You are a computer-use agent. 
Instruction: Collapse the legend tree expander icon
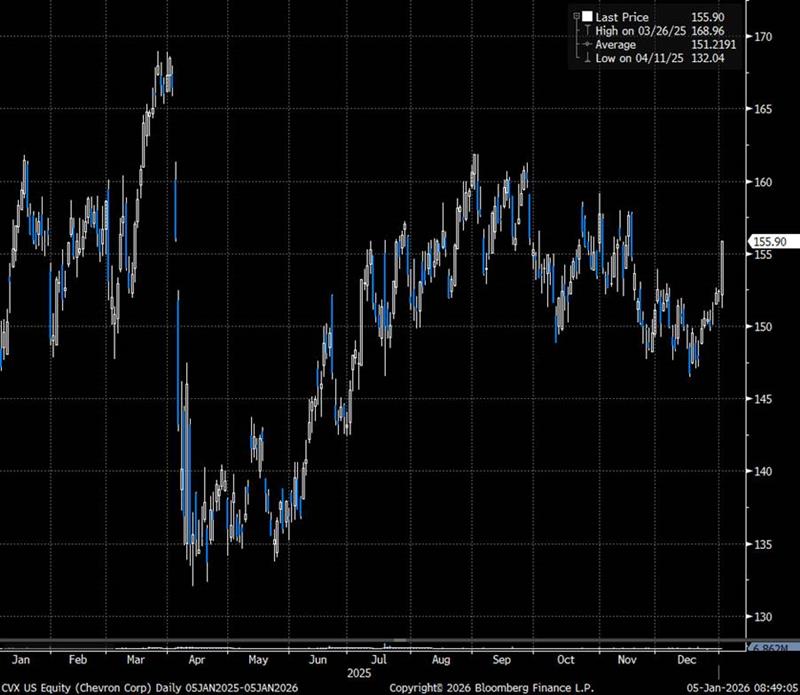coord(577,16)
